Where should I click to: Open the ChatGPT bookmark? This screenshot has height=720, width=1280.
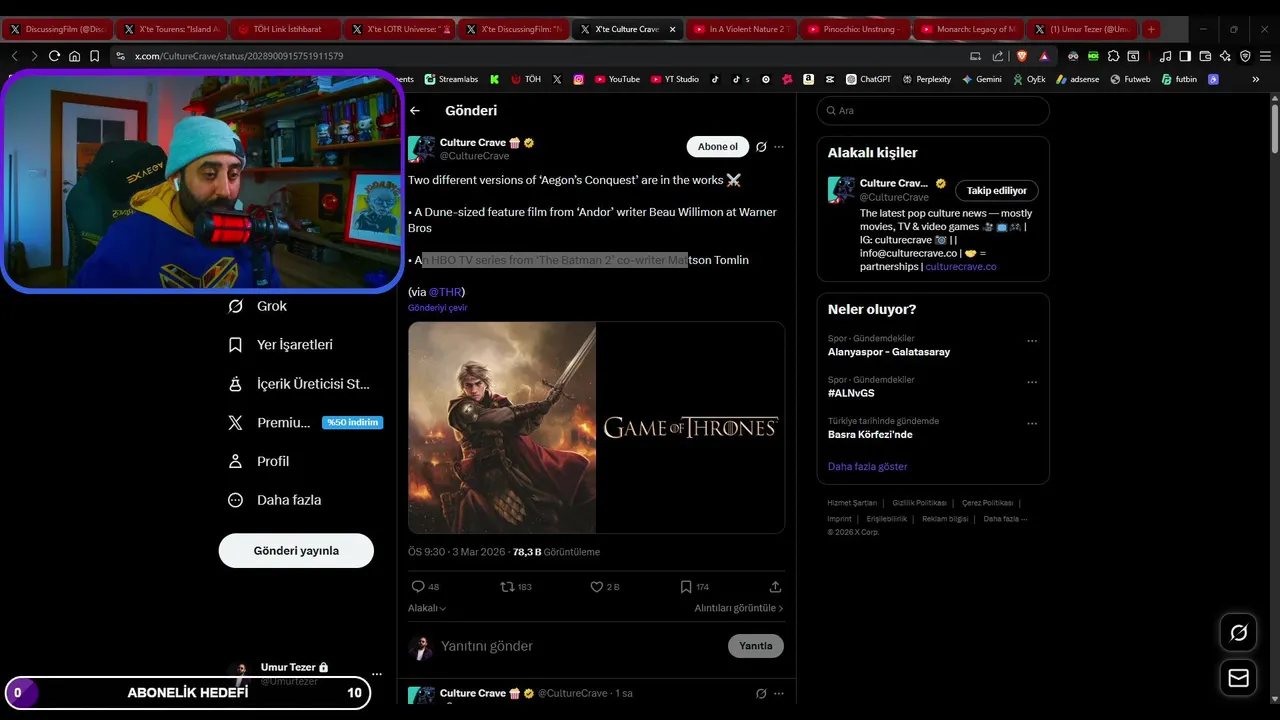[868, 79]
